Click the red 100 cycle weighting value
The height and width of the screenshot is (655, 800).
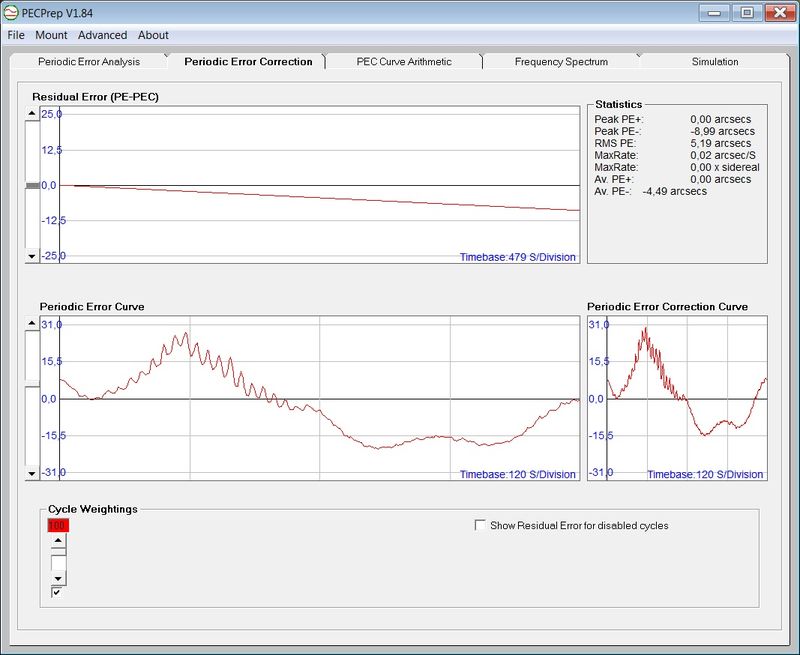58,525
